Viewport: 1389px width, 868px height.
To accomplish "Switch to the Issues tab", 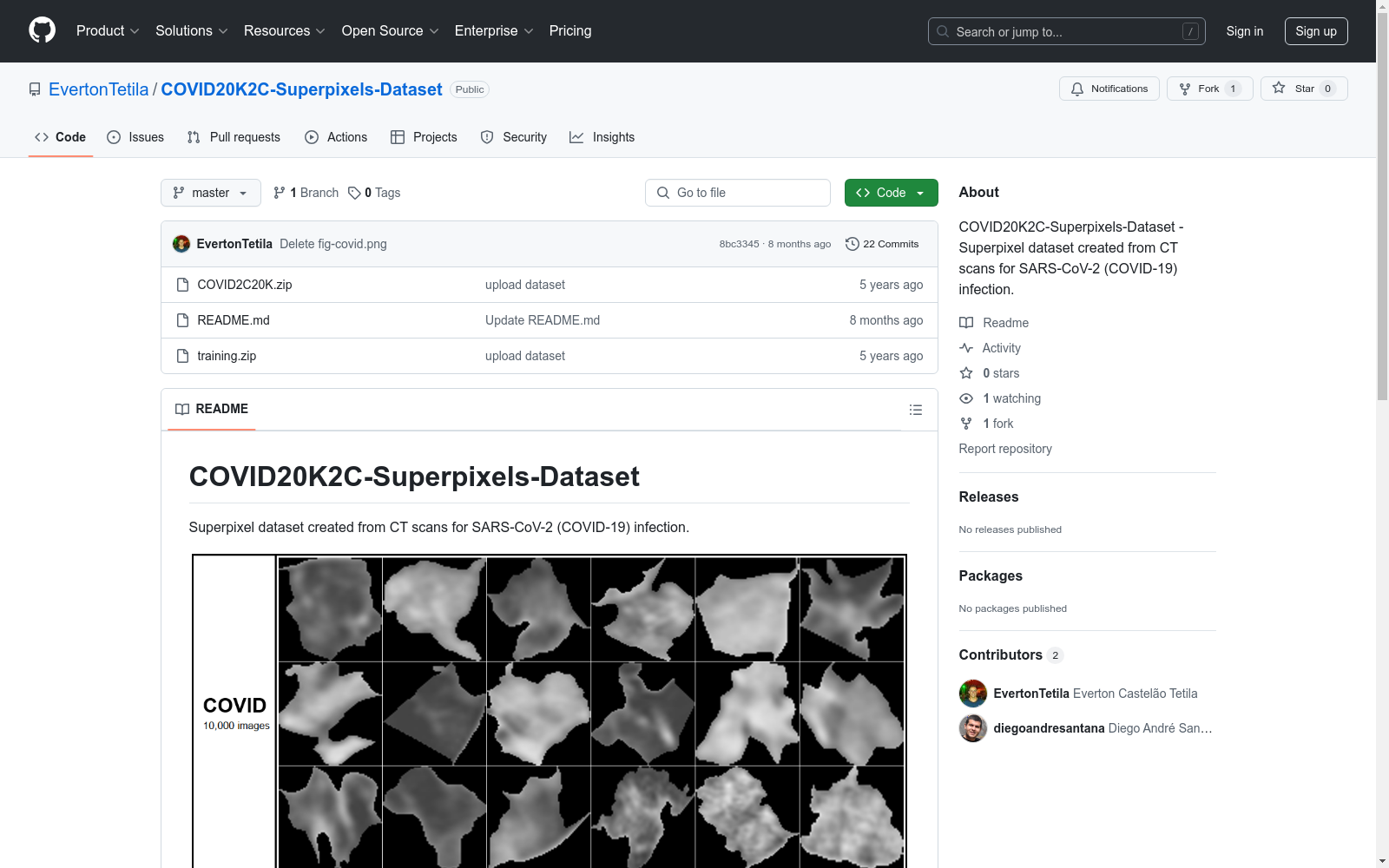I will [x=135, y=137].
